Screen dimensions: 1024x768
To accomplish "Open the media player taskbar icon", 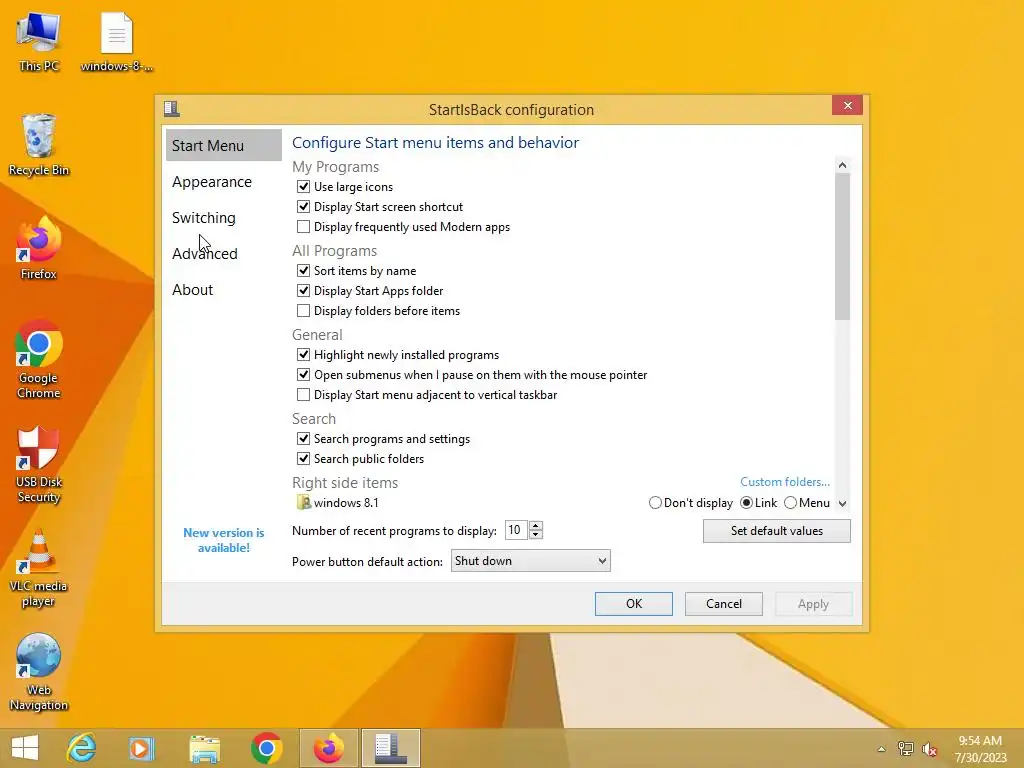I will (141, 748).
